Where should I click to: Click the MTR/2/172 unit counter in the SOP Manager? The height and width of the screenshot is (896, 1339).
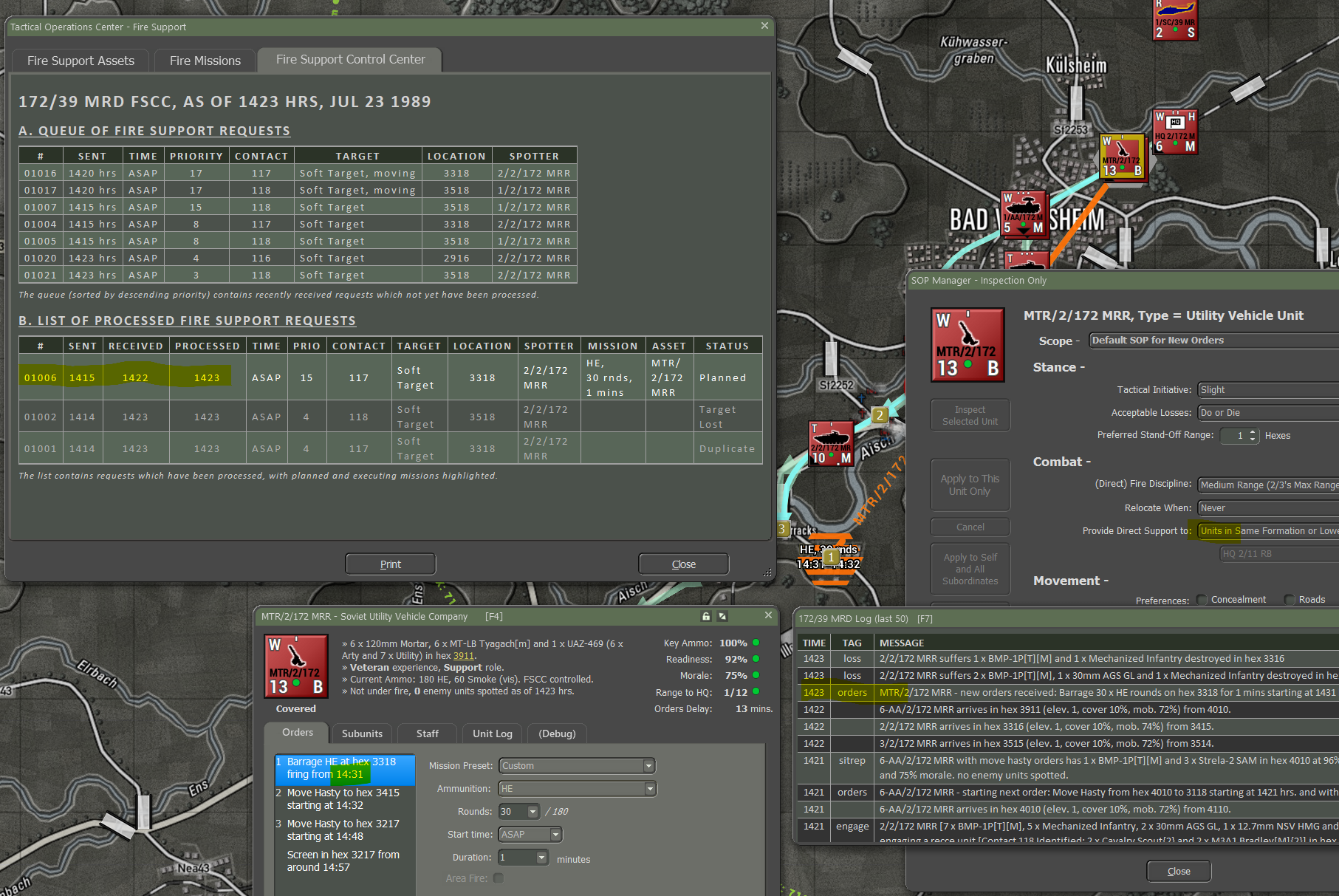click(968, 345)
